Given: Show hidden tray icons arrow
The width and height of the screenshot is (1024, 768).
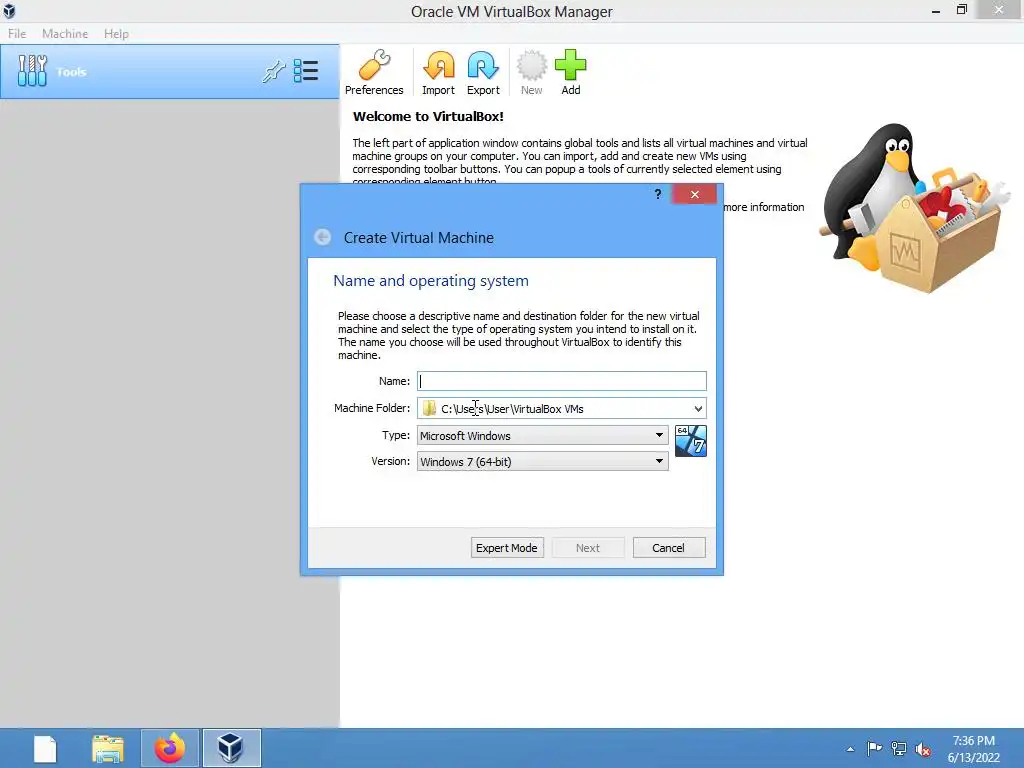Looking at the screenshot, I should click(x=850, y=749).
